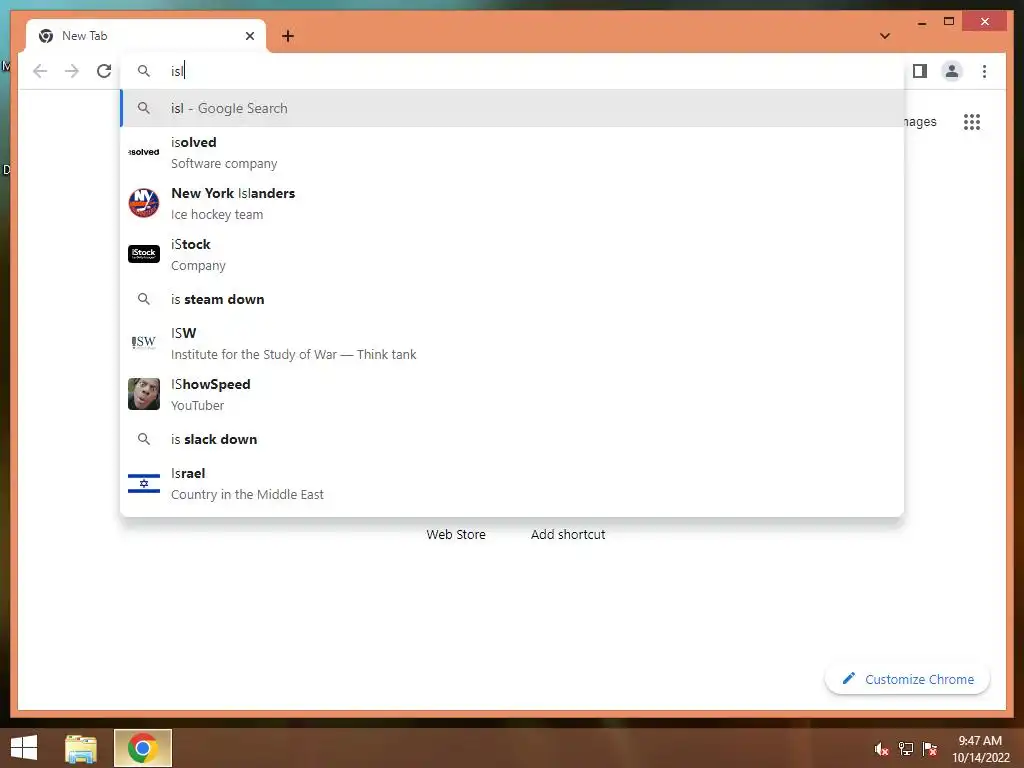Click the Action Center flag icon
Viewport: 1024px width, 768px height.
[x=930, y=749]
